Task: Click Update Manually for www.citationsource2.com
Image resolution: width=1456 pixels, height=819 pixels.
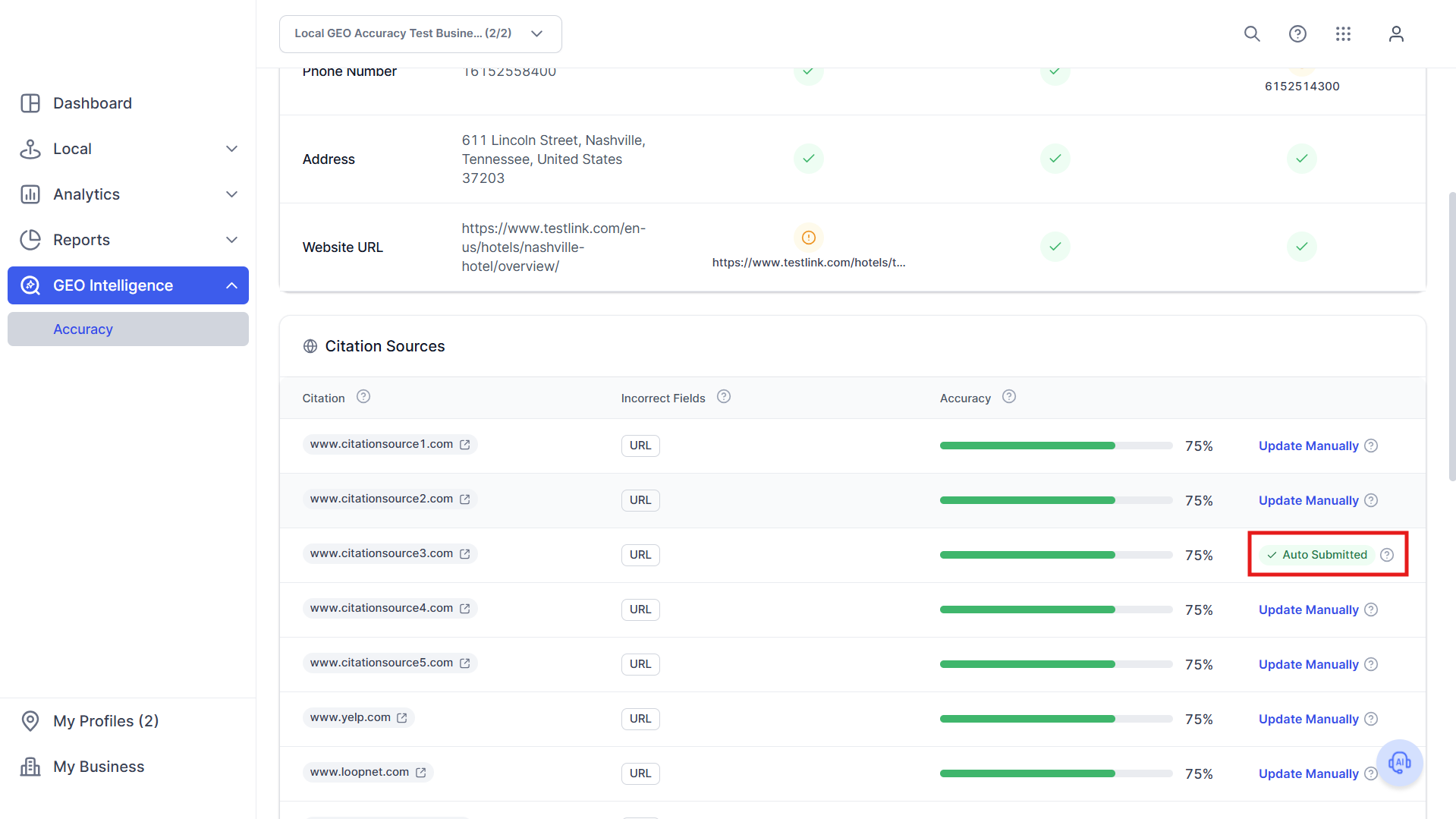Action: click(x=1308, y=501)
